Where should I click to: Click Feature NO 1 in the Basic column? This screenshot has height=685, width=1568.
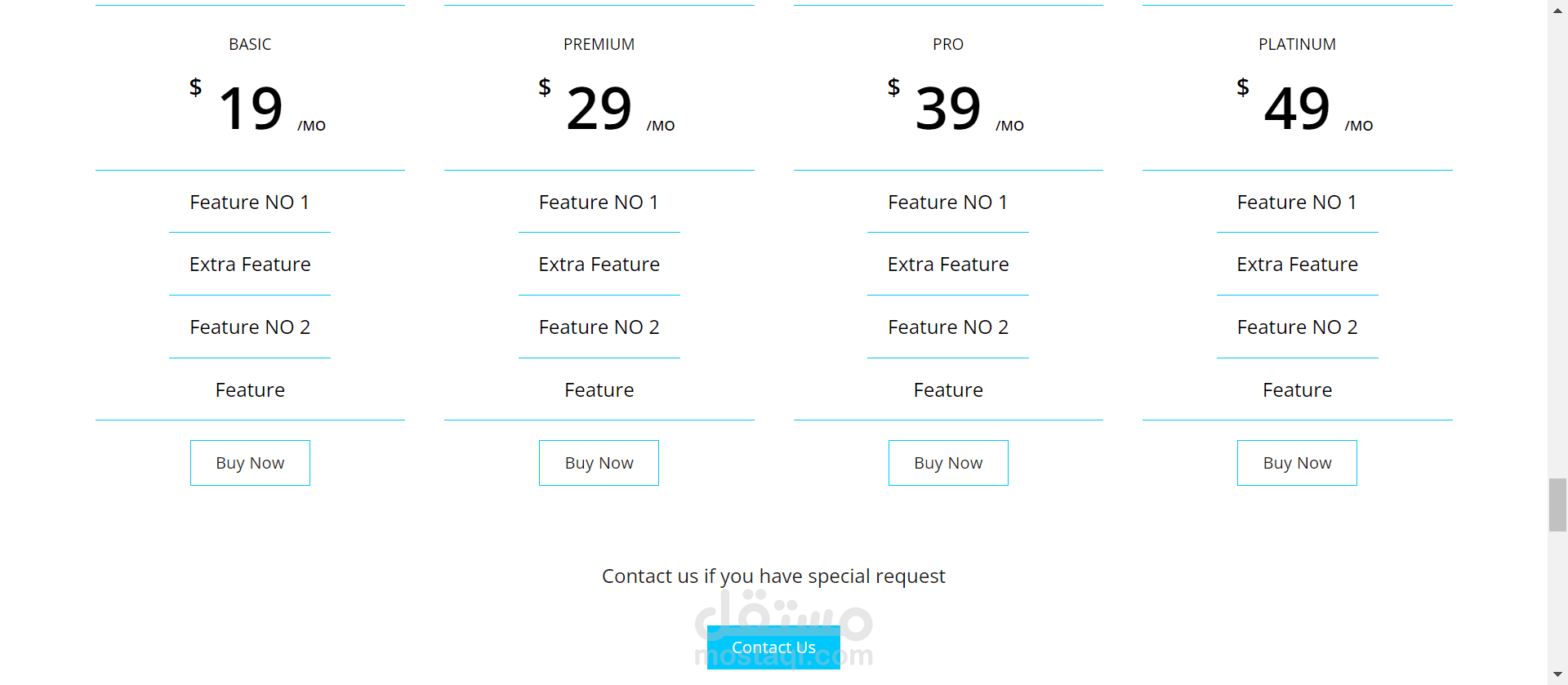point(250,202)
